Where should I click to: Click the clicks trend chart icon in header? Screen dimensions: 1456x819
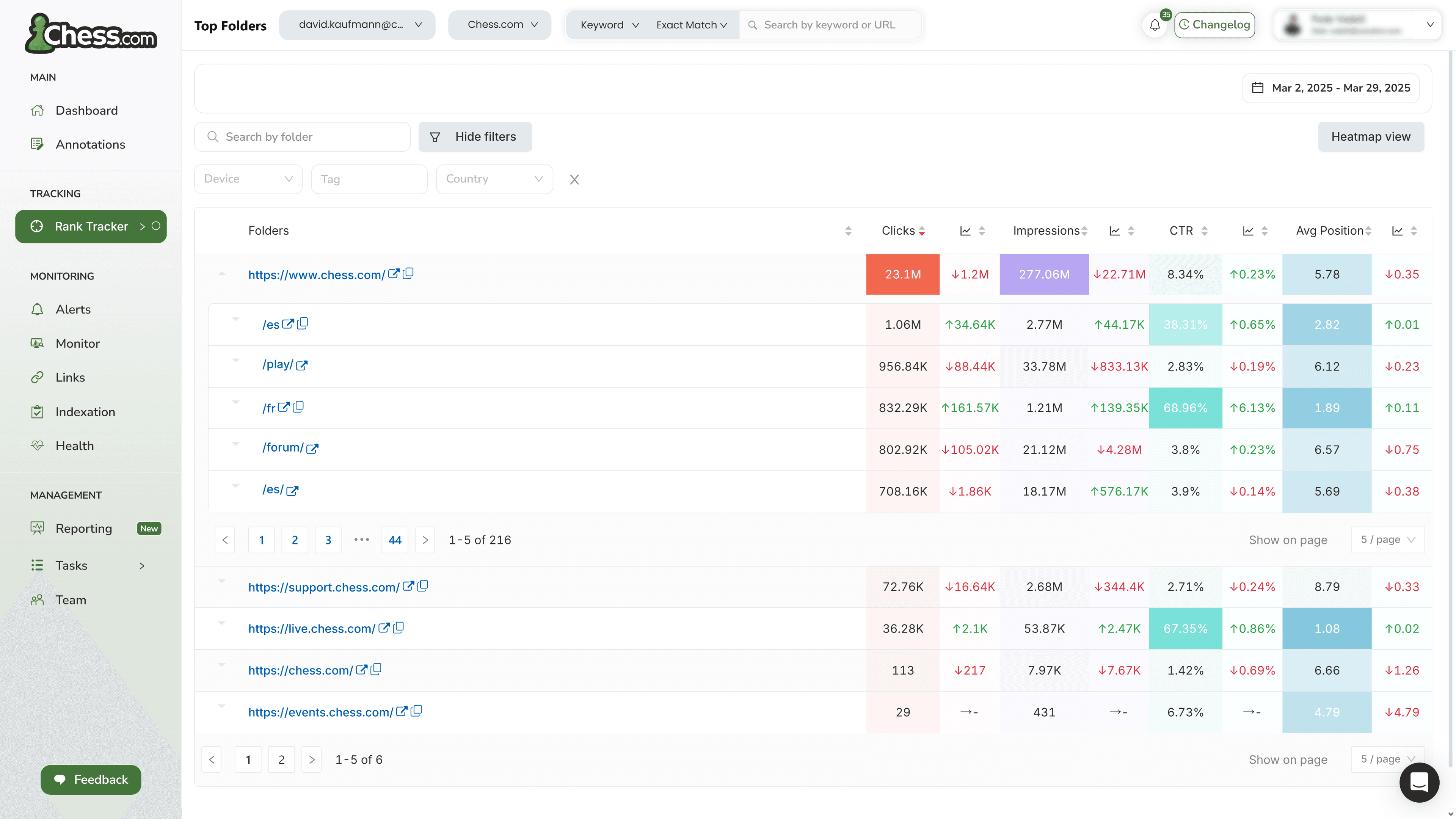pos(965,231)
